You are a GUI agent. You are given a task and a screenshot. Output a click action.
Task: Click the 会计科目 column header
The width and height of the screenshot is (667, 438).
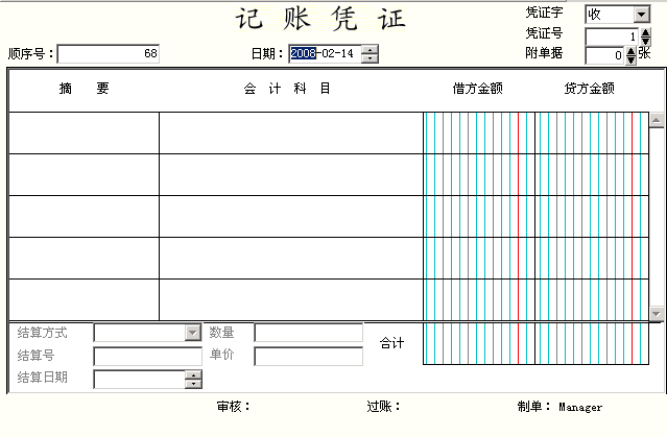pyautogui.click(x=287, y=88)
